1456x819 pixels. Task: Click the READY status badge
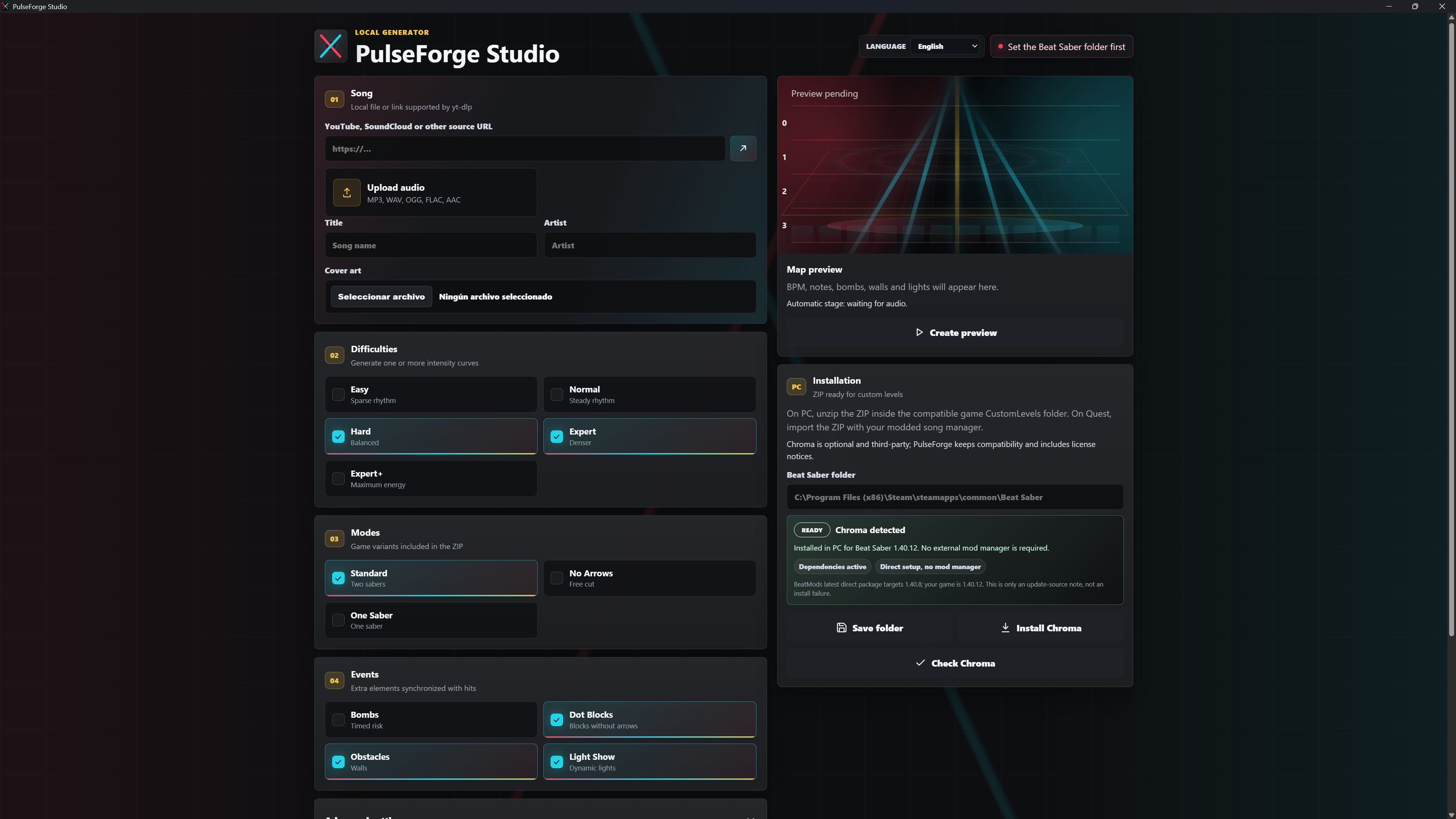[812, 530]
